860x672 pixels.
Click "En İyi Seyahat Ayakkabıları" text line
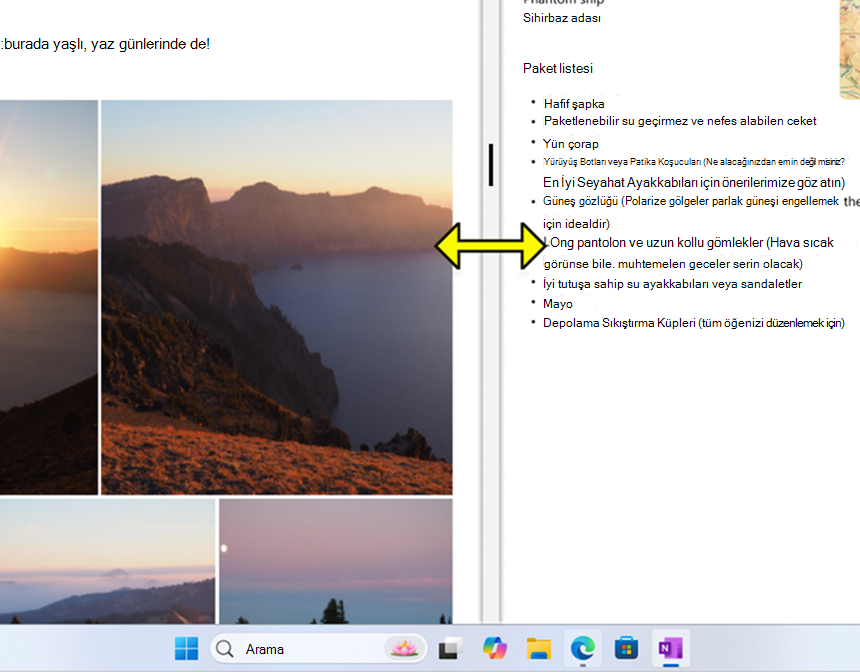pyautogui.click(x=694, y=182)
